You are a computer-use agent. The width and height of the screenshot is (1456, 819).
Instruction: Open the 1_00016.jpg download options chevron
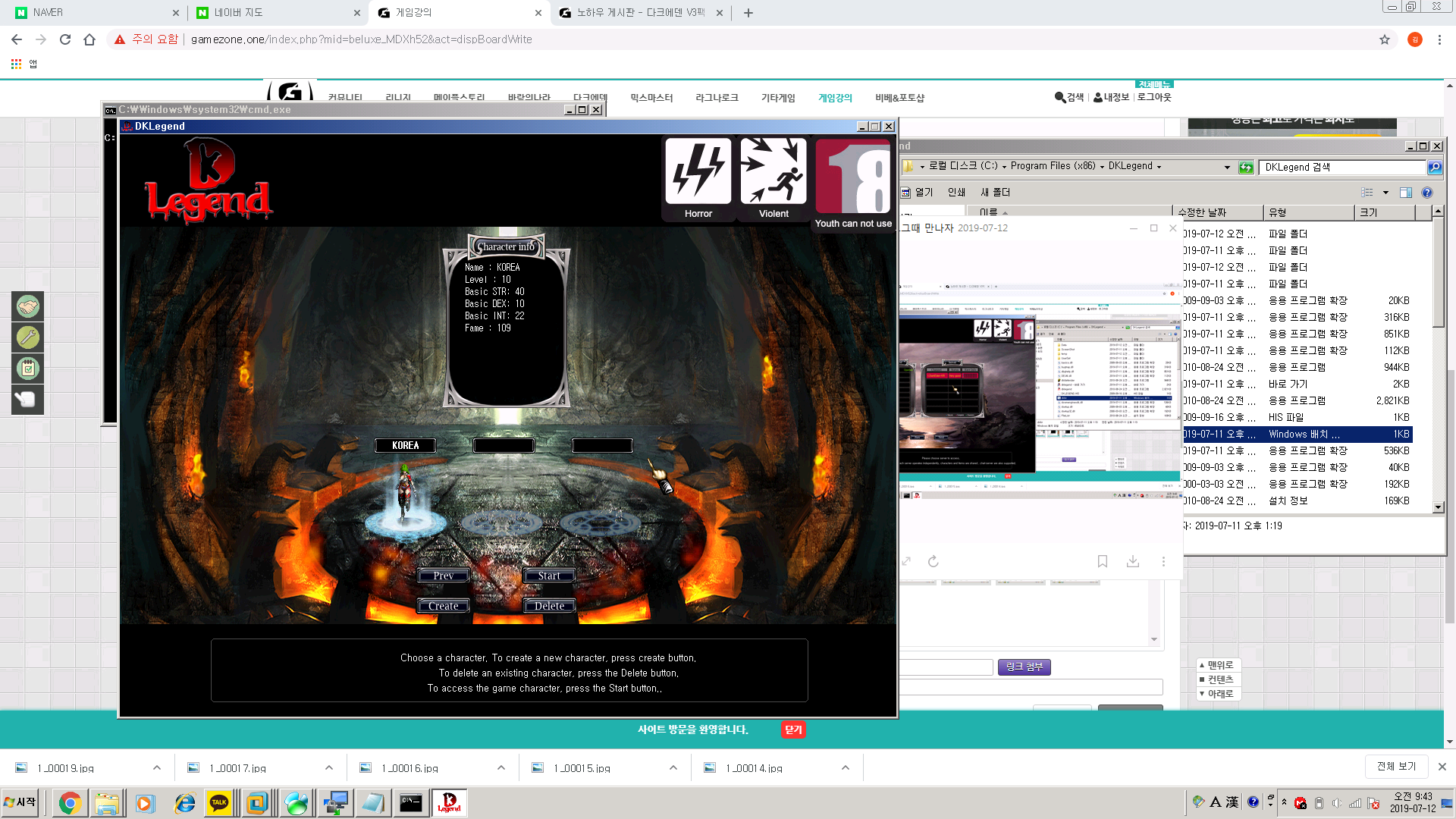[501, 767]
